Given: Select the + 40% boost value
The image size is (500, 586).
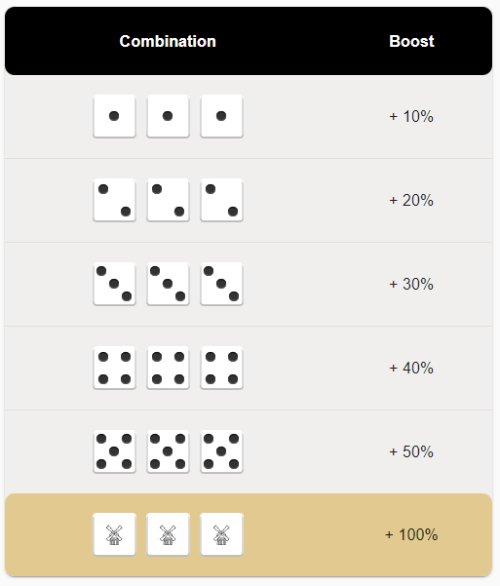Looking at the screenshot, I should coord(411,368).
